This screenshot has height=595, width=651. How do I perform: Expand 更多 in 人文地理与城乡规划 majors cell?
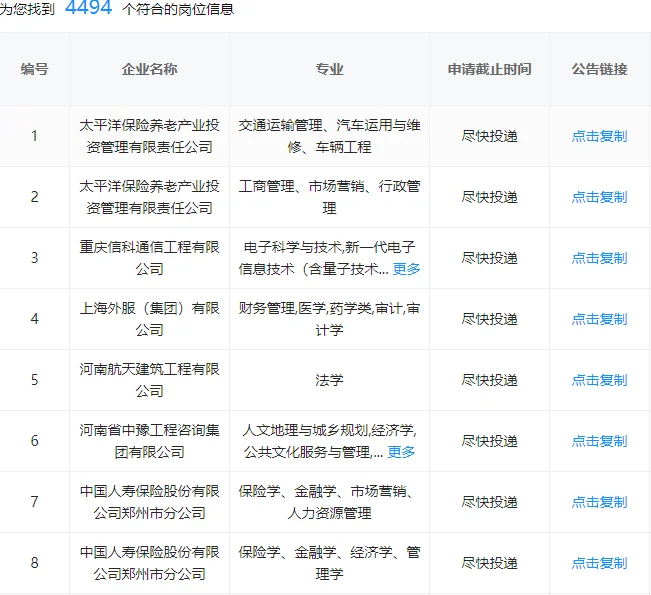pyautogui.click(x=401, y=452)
